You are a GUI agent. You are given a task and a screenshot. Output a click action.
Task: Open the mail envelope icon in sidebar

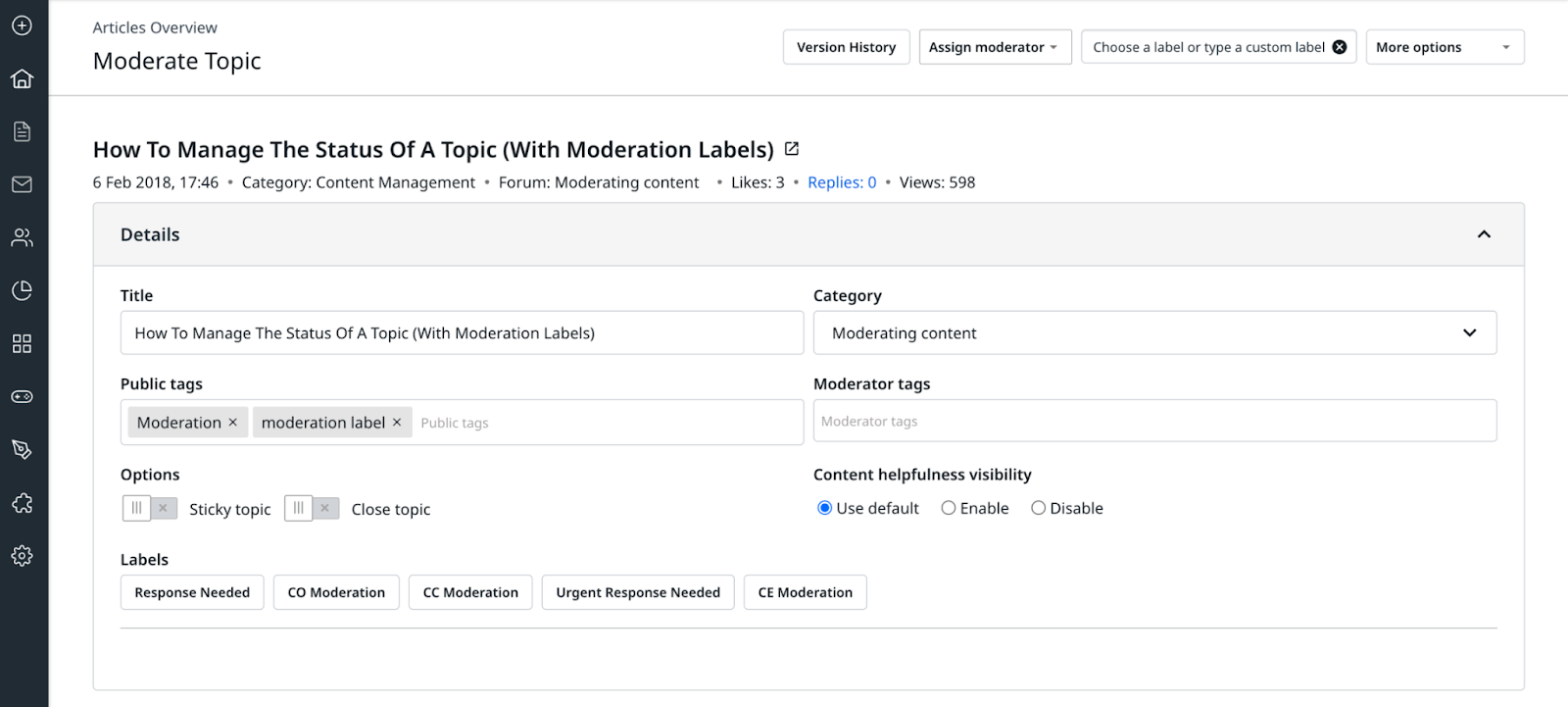pyautogui.click(x=22, y=184)
